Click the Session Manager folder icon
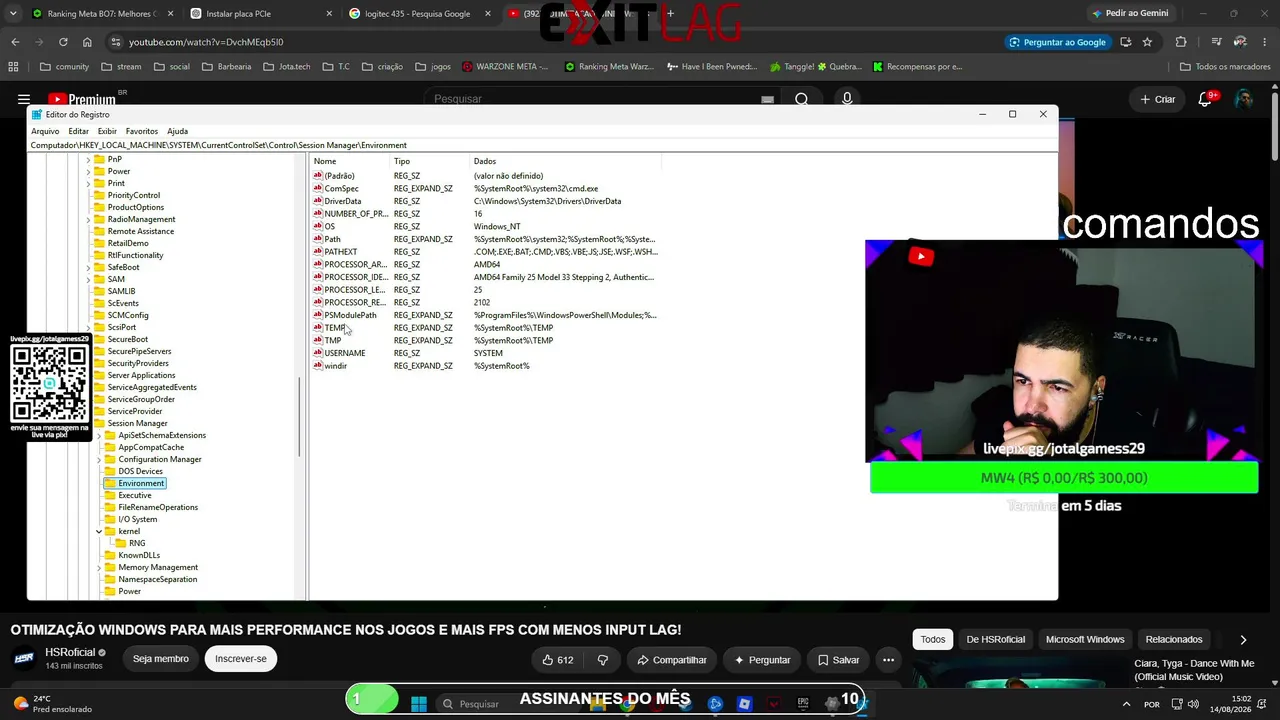1280x720 pixels. point(99,423)
